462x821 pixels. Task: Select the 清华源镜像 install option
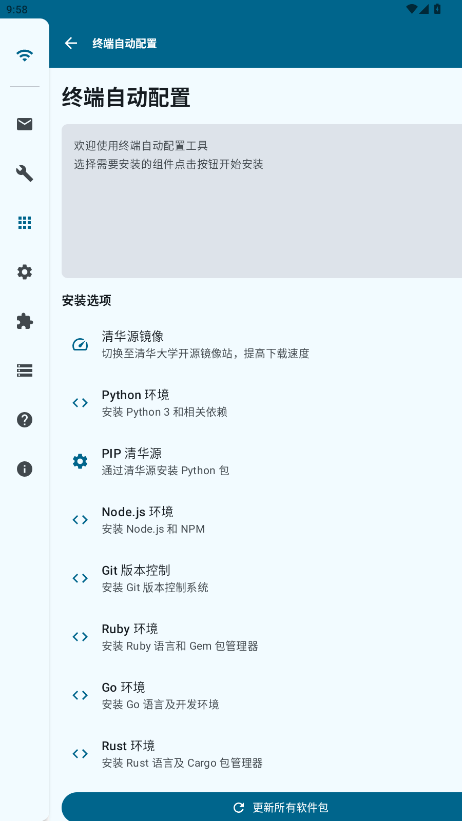point(262,344)
